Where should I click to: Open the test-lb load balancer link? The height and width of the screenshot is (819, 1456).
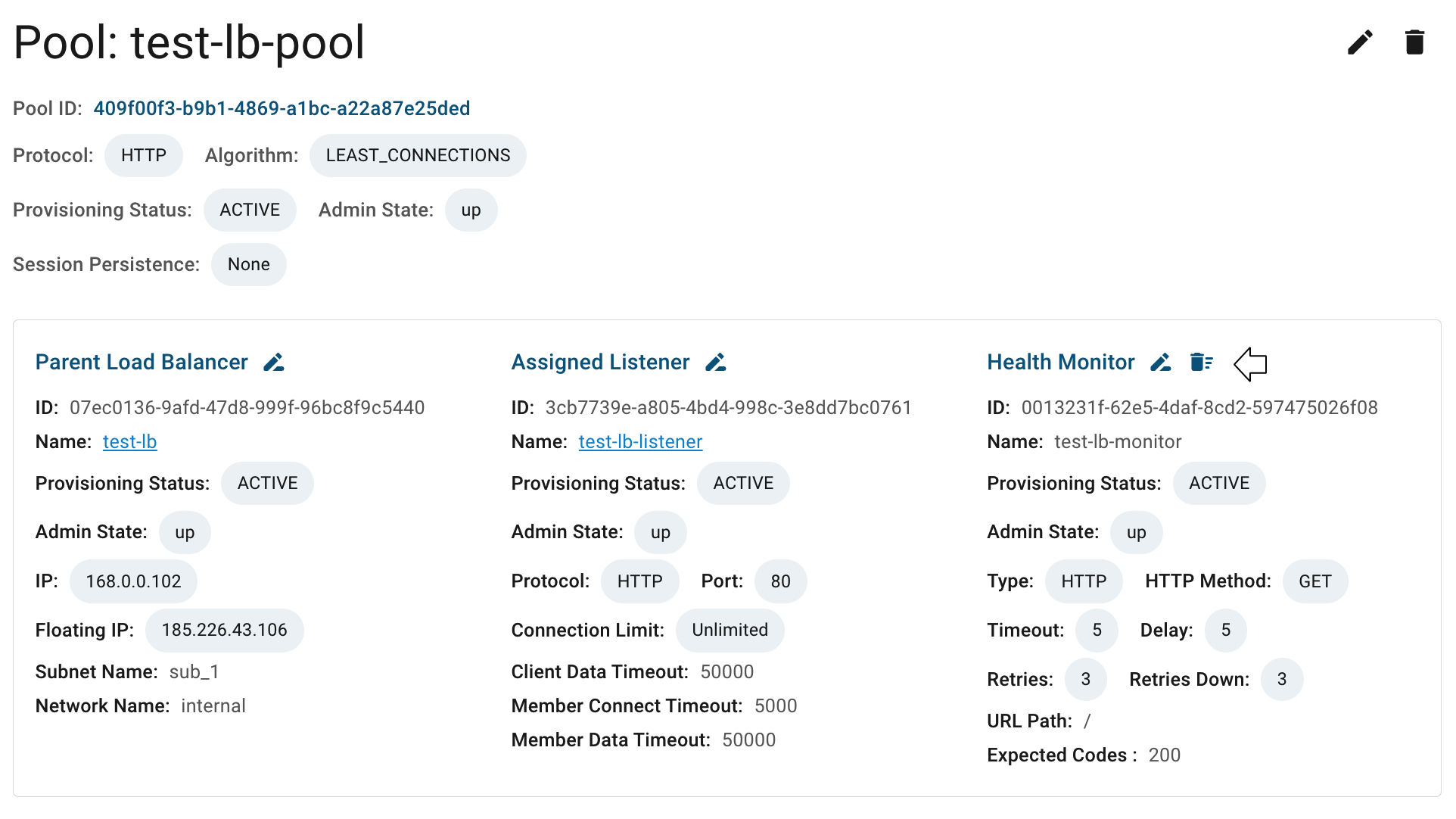point(130,442)
